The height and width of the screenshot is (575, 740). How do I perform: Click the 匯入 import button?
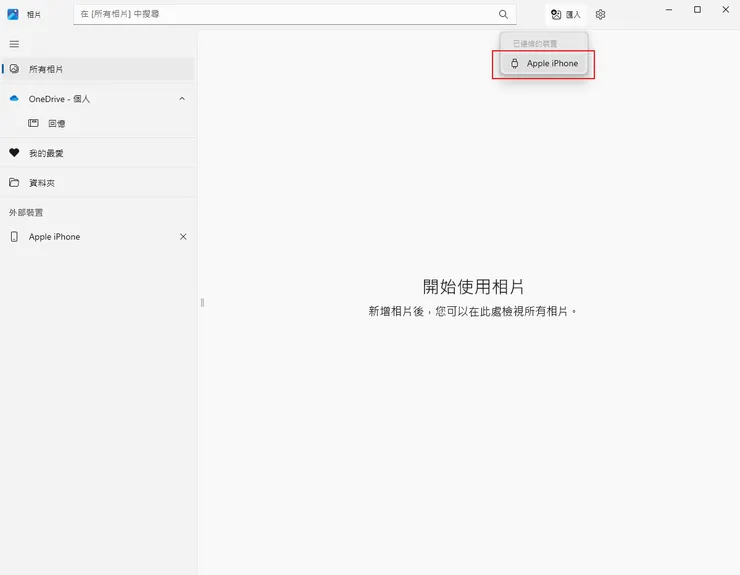tap(566, 15)
